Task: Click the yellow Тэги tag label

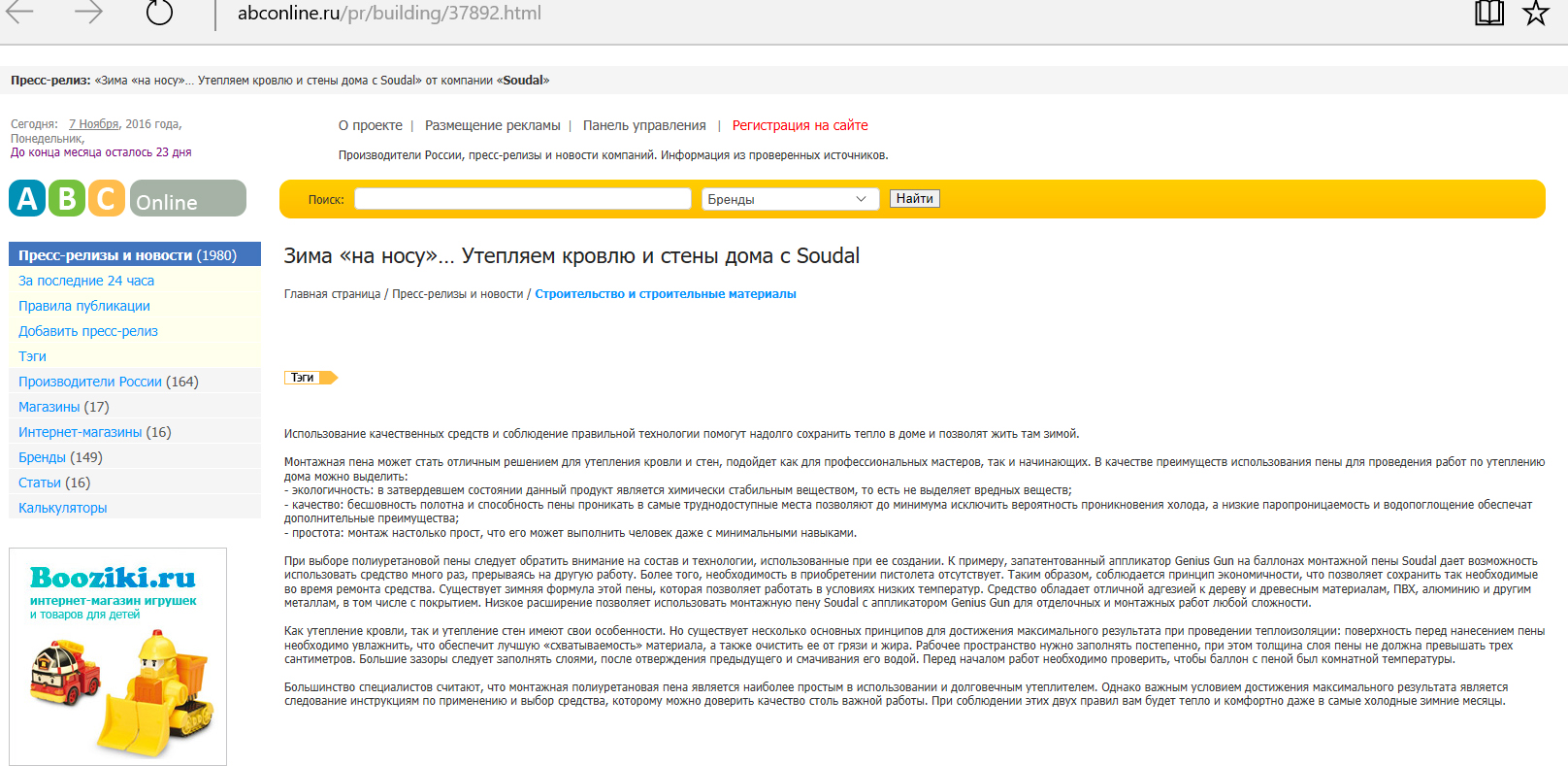Action: [x=310, y=378]
